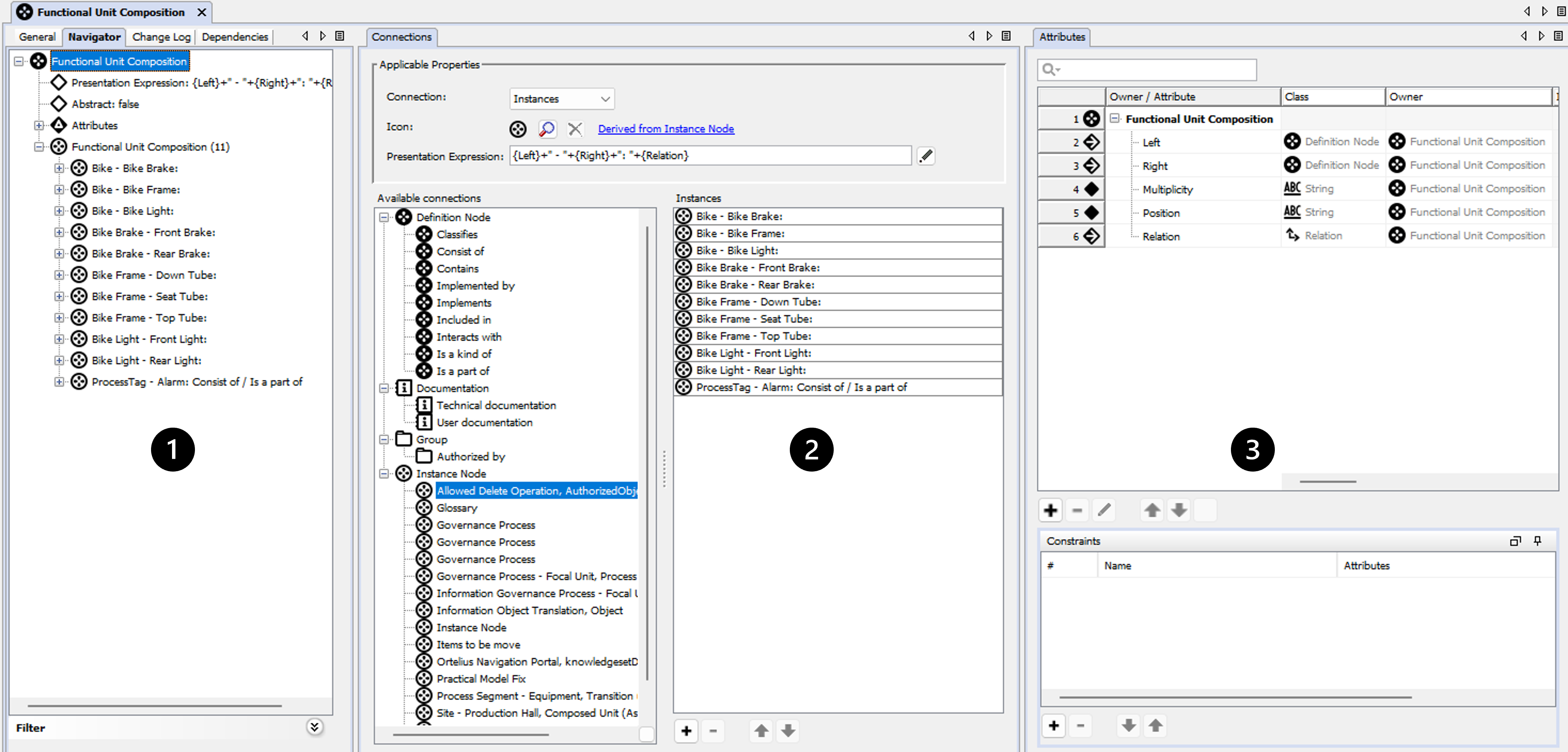The image size is (1568, 752).
Task: Open the Connection dropdown showing Instances
Action: click(x=561, y=99)
